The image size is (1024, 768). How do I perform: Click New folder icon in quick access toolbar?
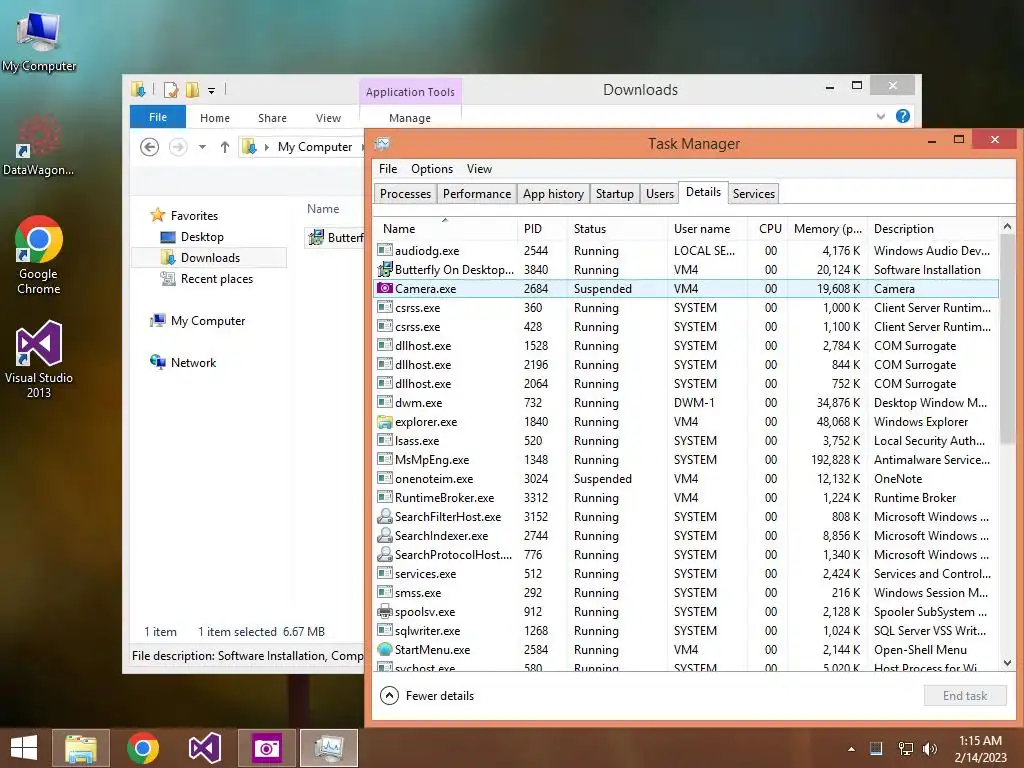pos(192,89)
